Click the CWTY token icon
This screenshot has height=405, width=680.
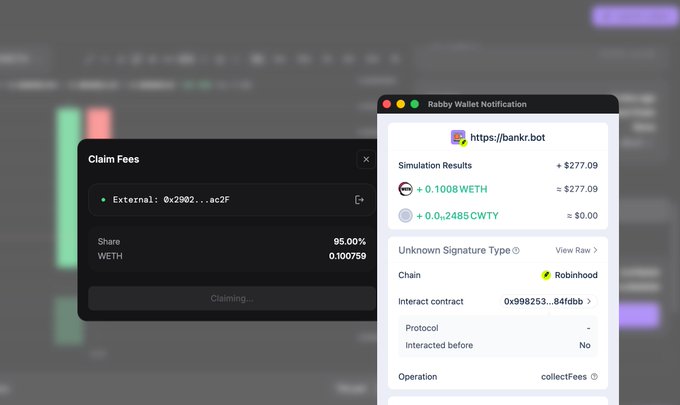click(405, 216)
